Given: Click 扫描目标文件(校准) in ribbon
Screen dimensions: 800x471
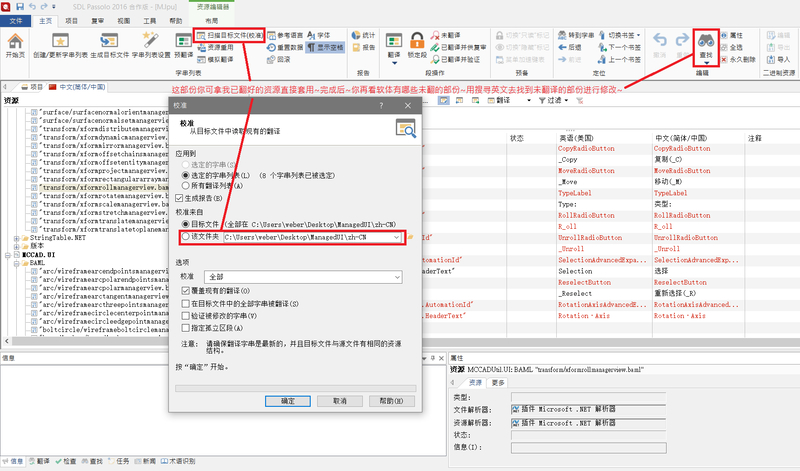Looking at the screenshot, I should pyautogui.click(x=230, y=35).
